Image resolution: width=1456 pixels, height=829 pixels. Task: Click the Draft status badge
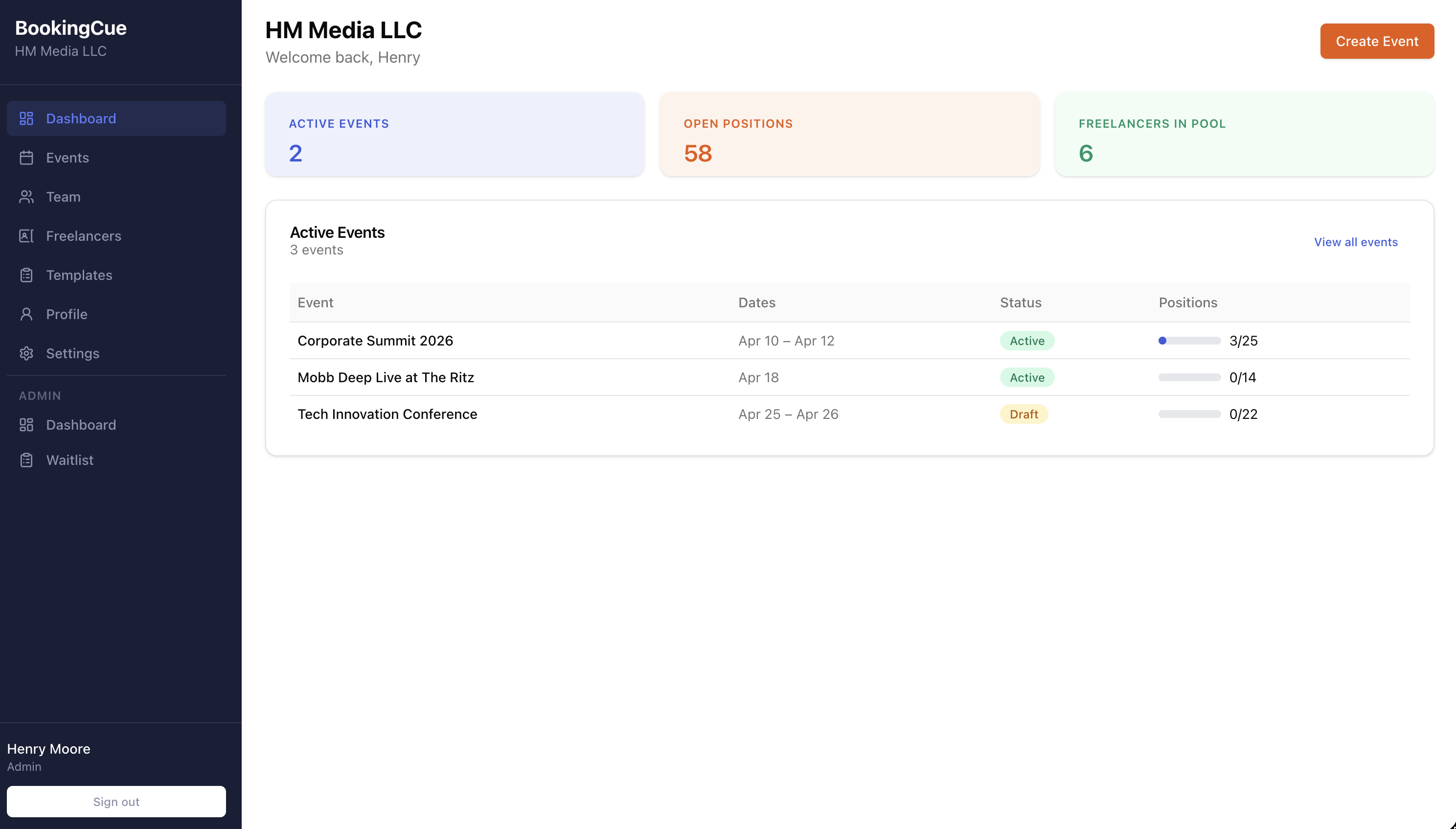[x=1024, y=414]
